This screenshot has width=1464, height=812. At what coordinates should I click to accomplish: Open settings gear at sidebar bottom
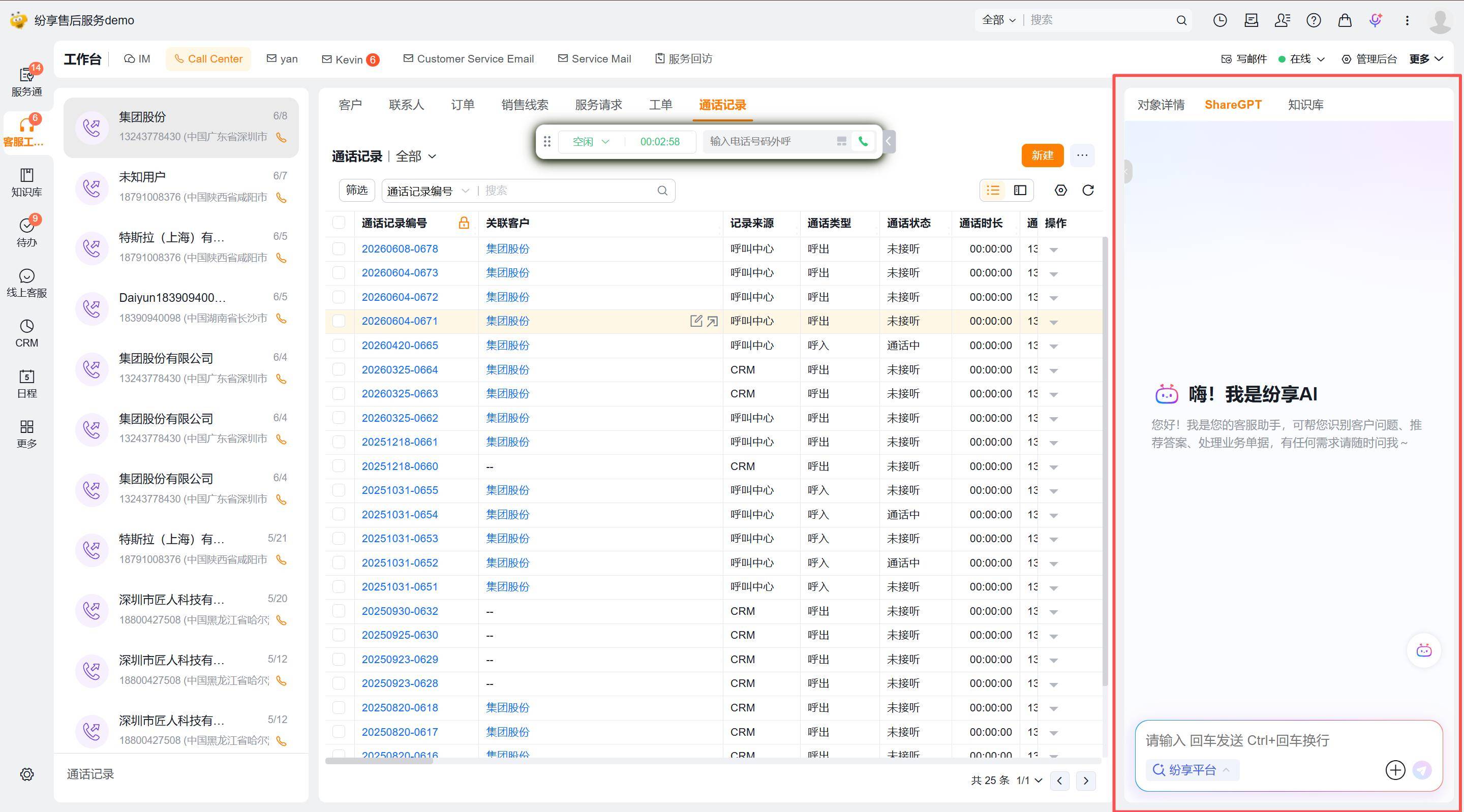coord(27,774)
